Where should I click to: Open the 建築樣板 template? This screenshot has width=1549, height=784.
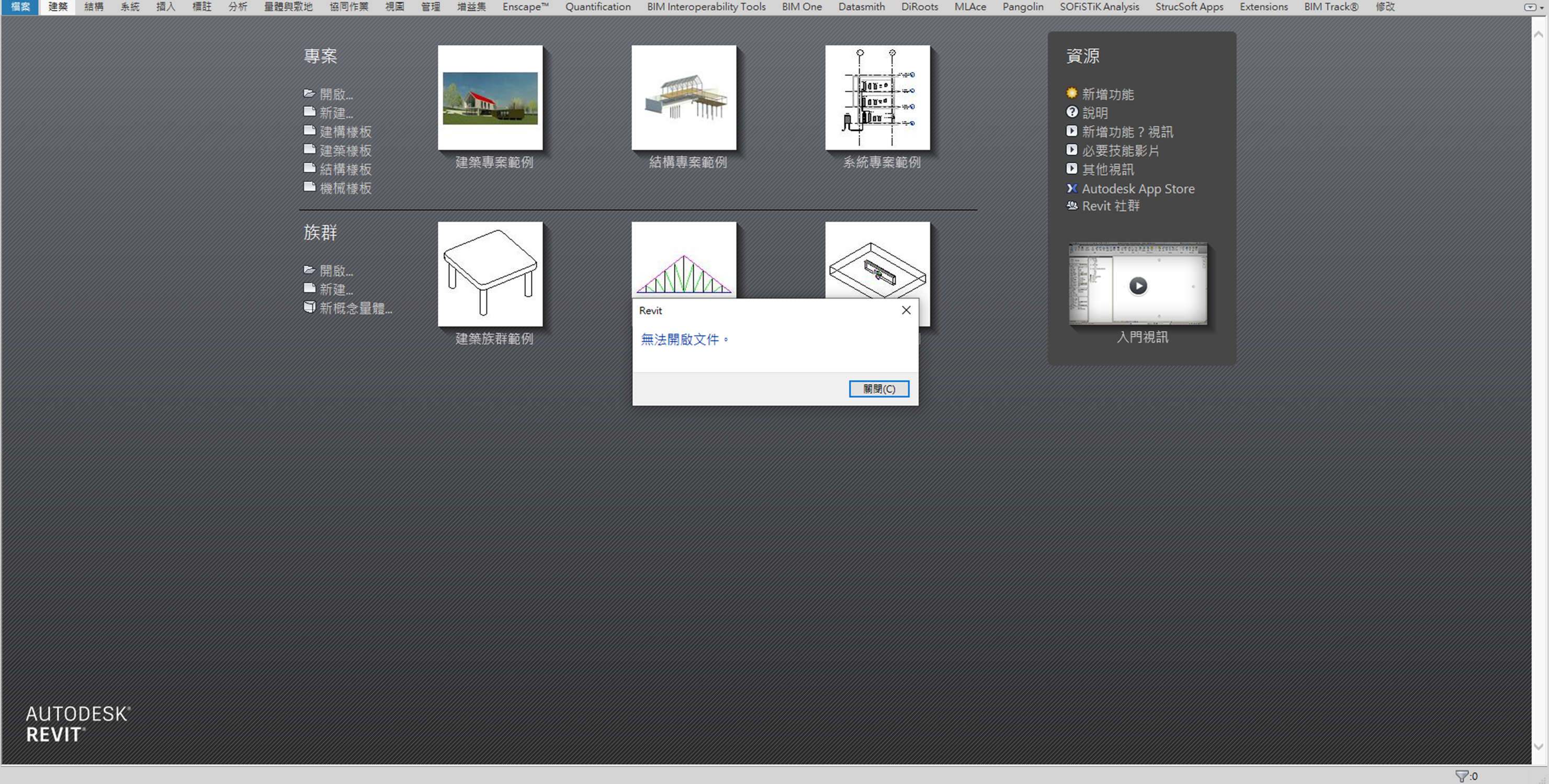(x=345, y=150)
